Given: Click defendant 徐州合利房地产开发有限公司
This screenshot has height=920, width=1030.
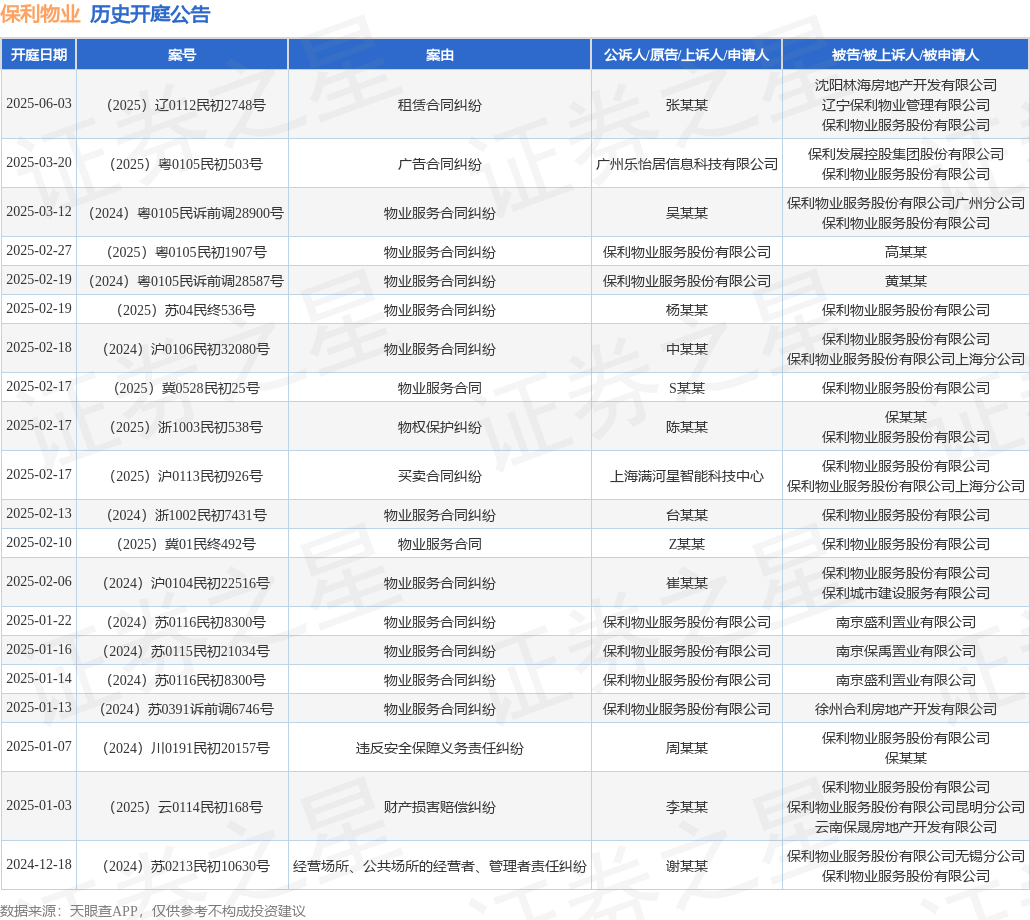Looking at the screenshot, I should (x=906, y=709).
